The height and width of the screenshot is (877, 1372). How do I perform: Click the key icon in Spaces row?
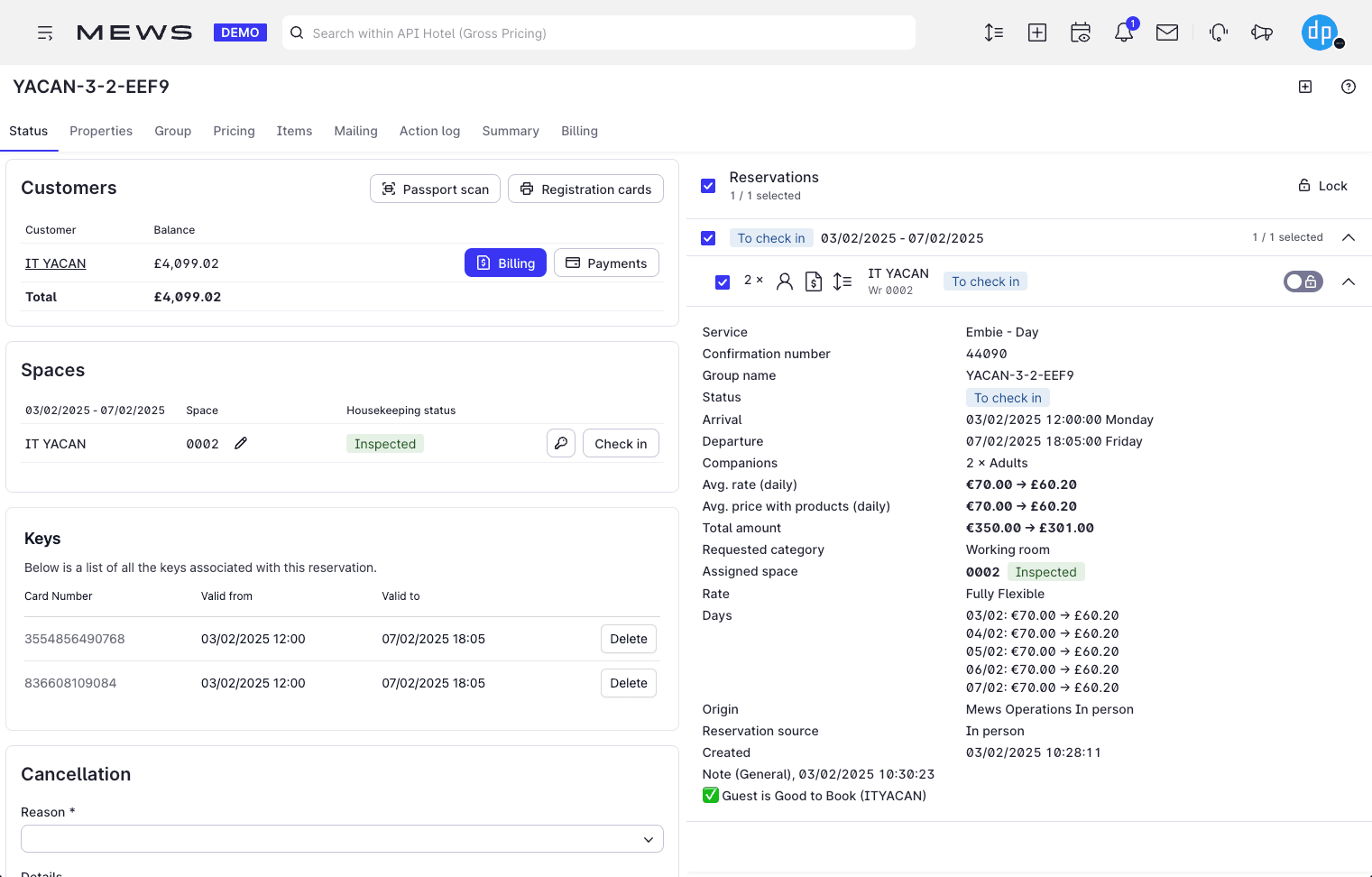click(561, 444)
